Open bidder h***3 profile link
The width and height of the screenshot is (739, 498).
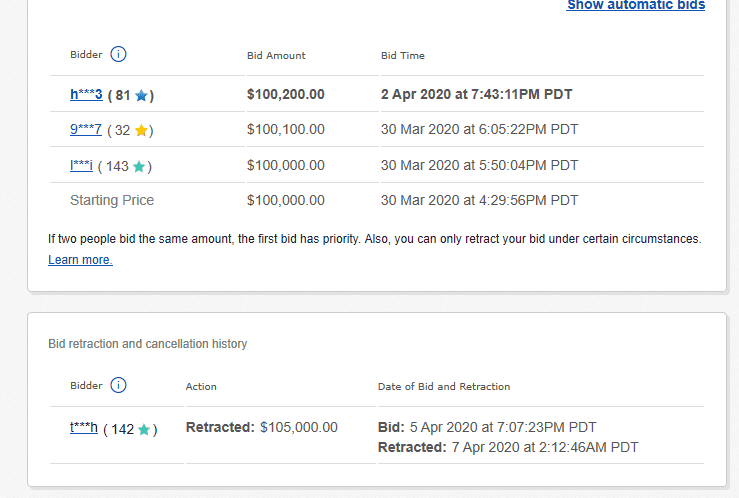pyautogui.click(x=86, y=94)
